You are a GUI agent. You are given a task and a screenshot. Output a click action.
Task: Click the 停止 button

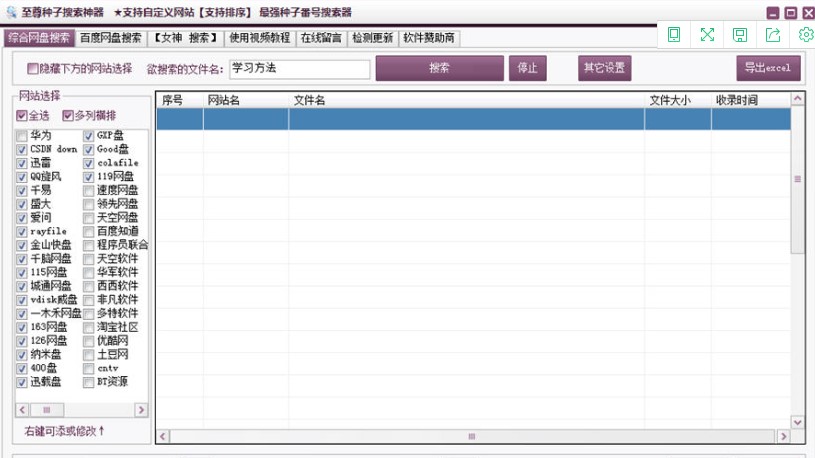(x=528, y=68)
